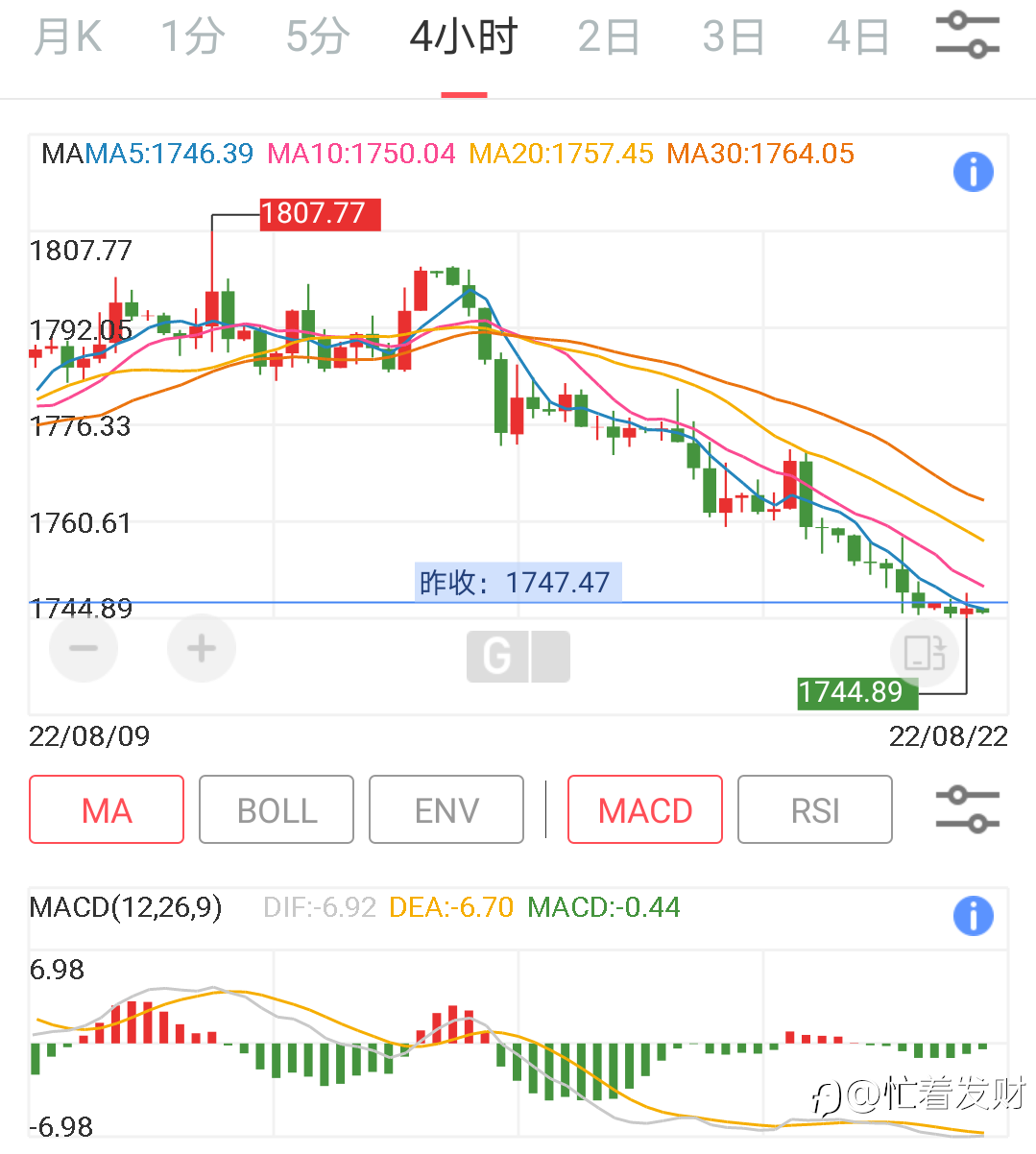Tap the MACD:-0.44 value

click(x=604, y=907)
